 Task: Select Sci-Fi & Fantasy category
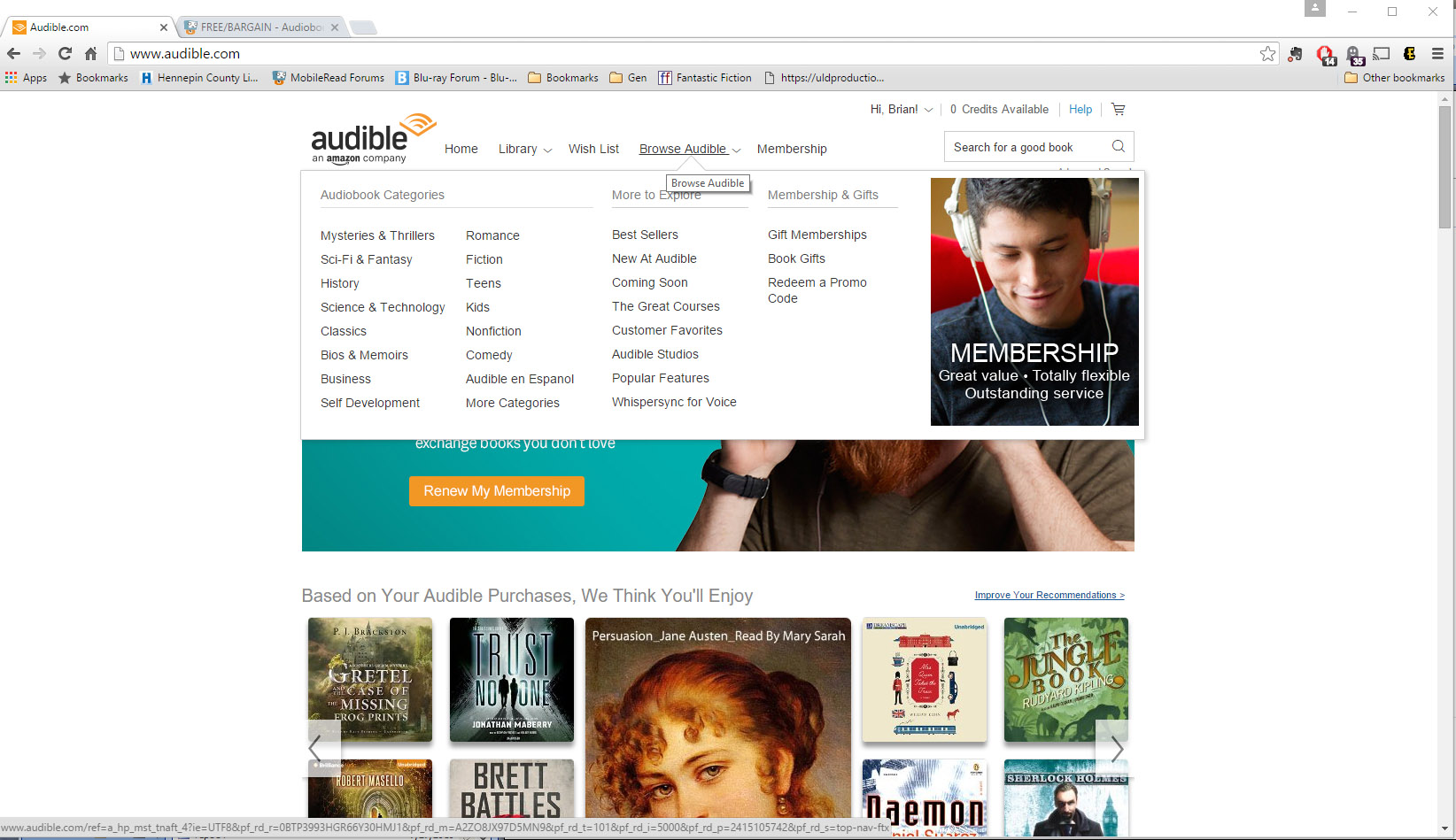click(367, 259)
